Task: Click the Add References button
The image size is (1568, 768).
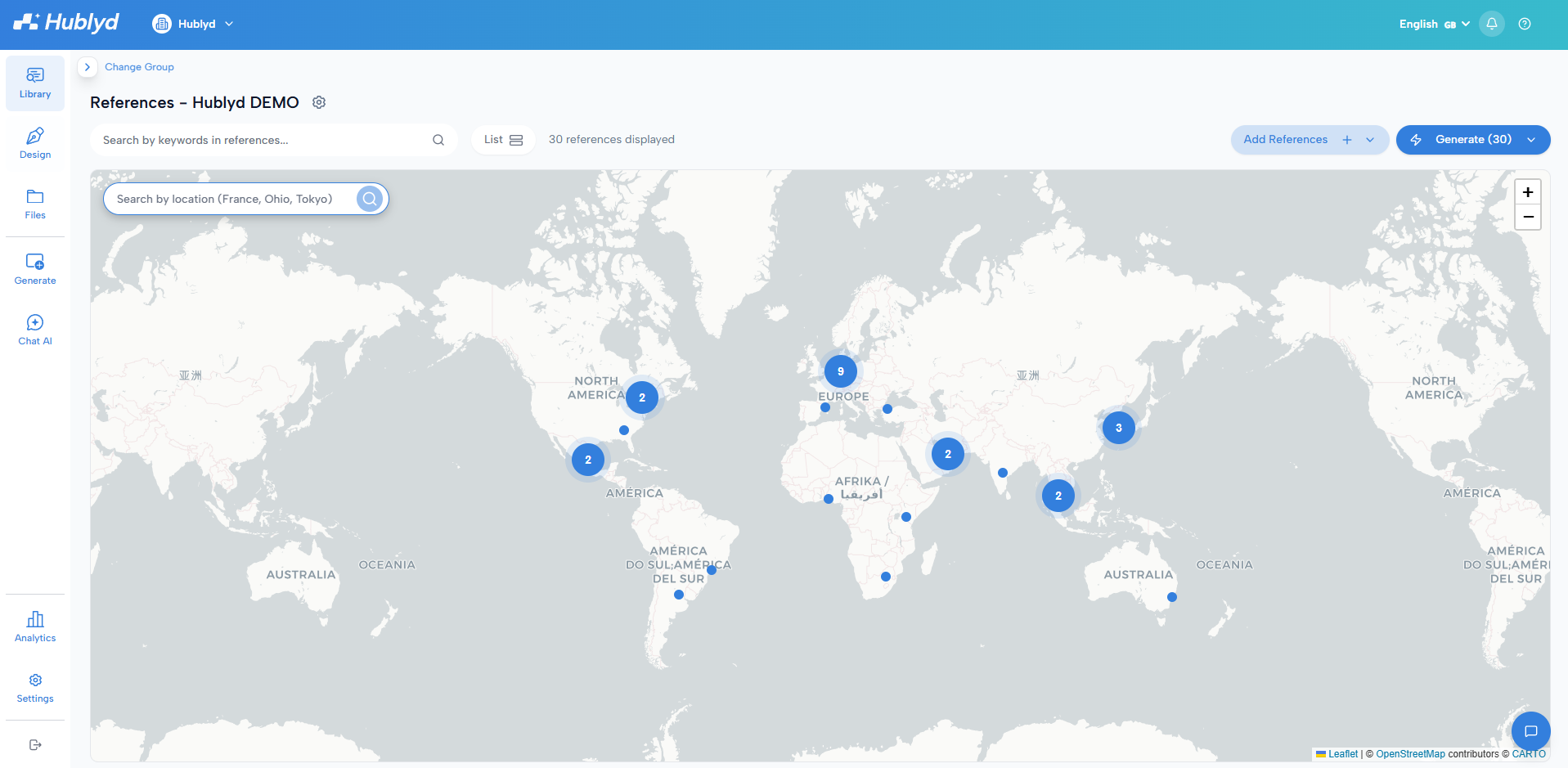Action: (x=1286, y=140)
